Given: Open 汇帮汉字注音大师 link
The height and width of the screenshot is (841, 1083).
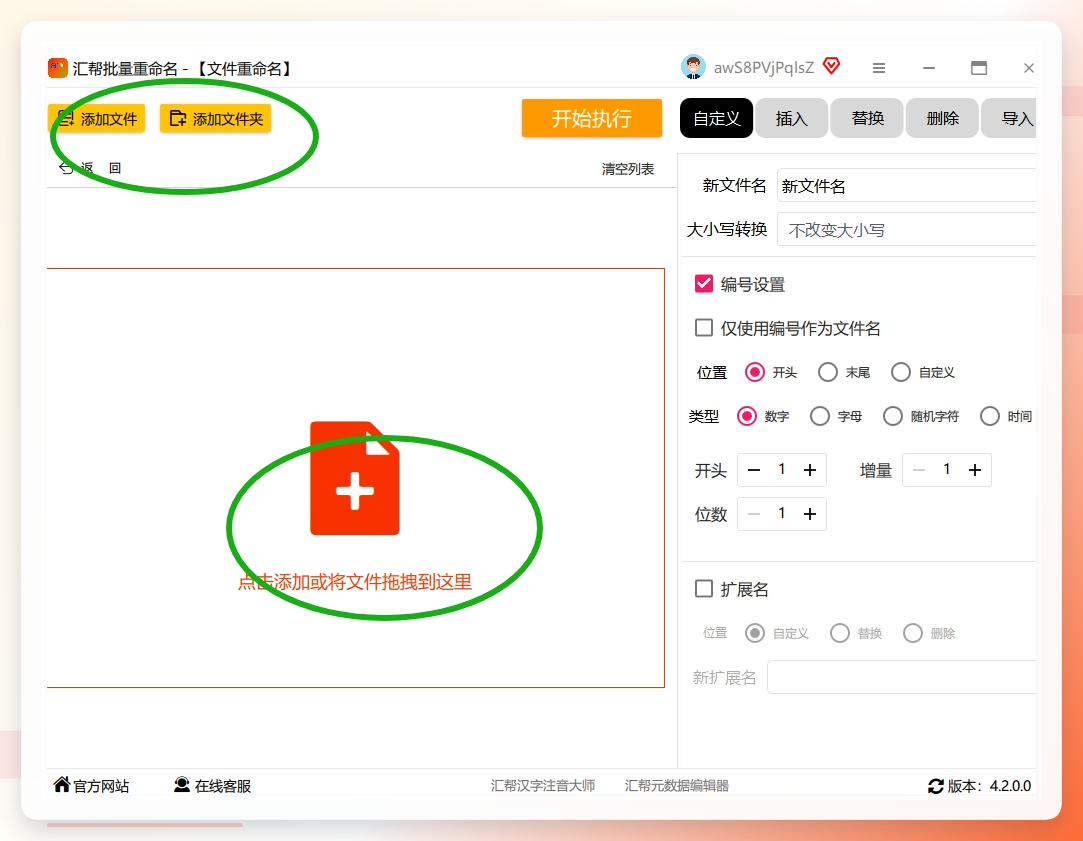Looking at the screenshot, I should 543,786.
